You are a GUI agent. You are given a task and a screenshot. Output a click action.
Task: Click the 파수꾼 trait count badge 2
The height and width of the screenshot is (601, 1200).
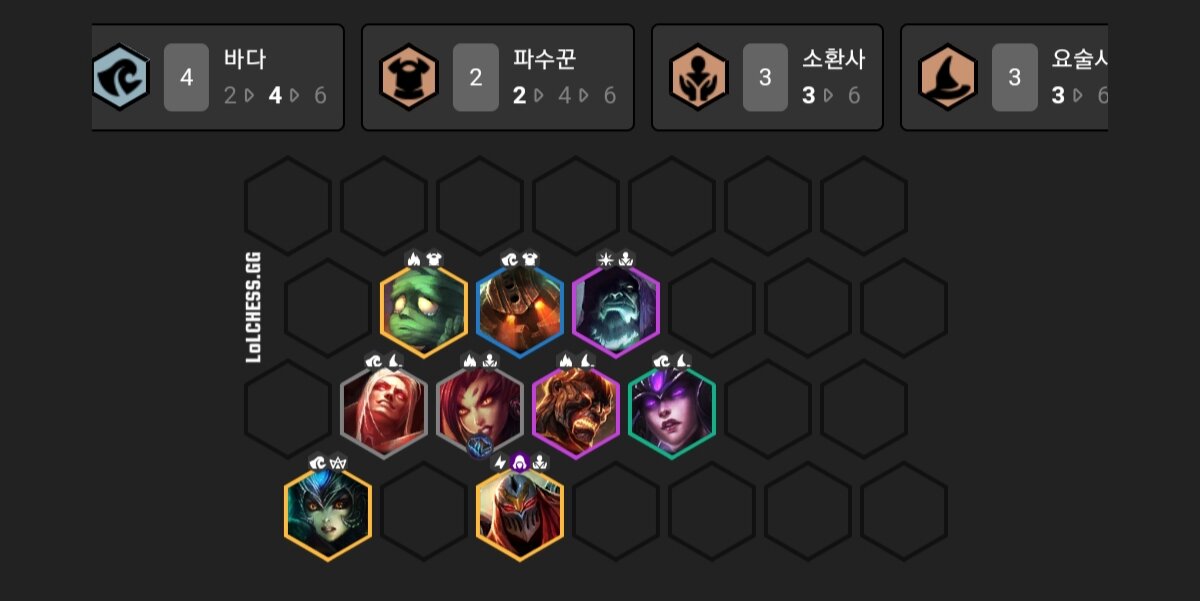(476, 77)
